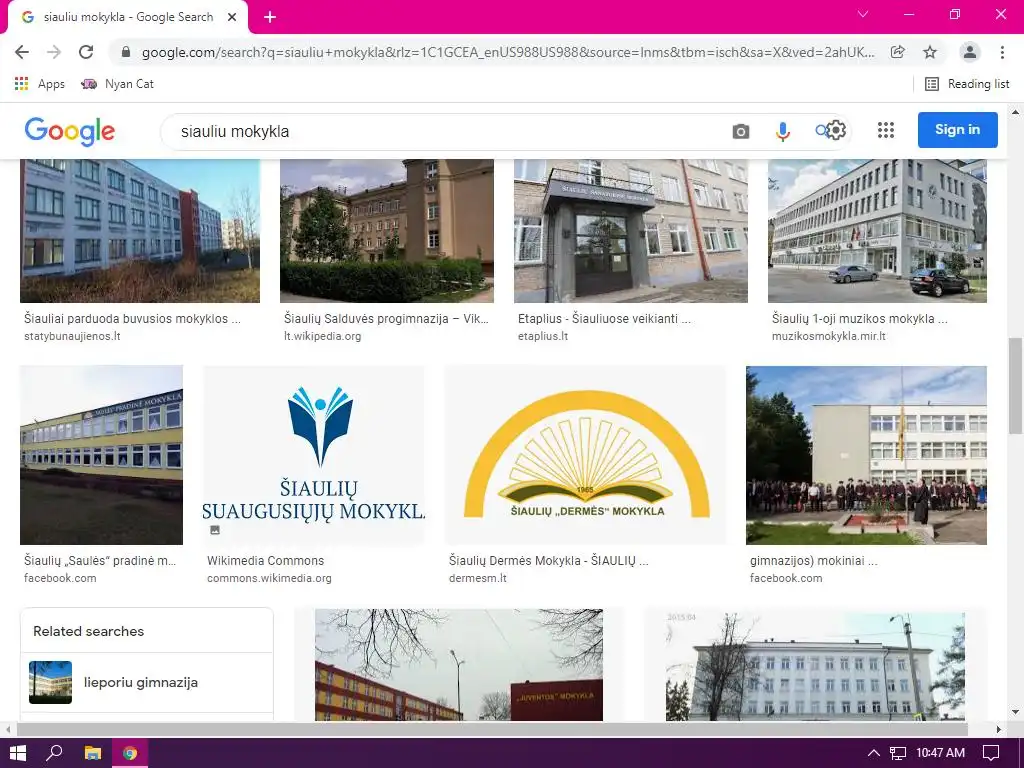The height and width of the screenshot is (768, 1024).
Task: Open the Nyan Cat bookmark
Action: coord(118,84)
